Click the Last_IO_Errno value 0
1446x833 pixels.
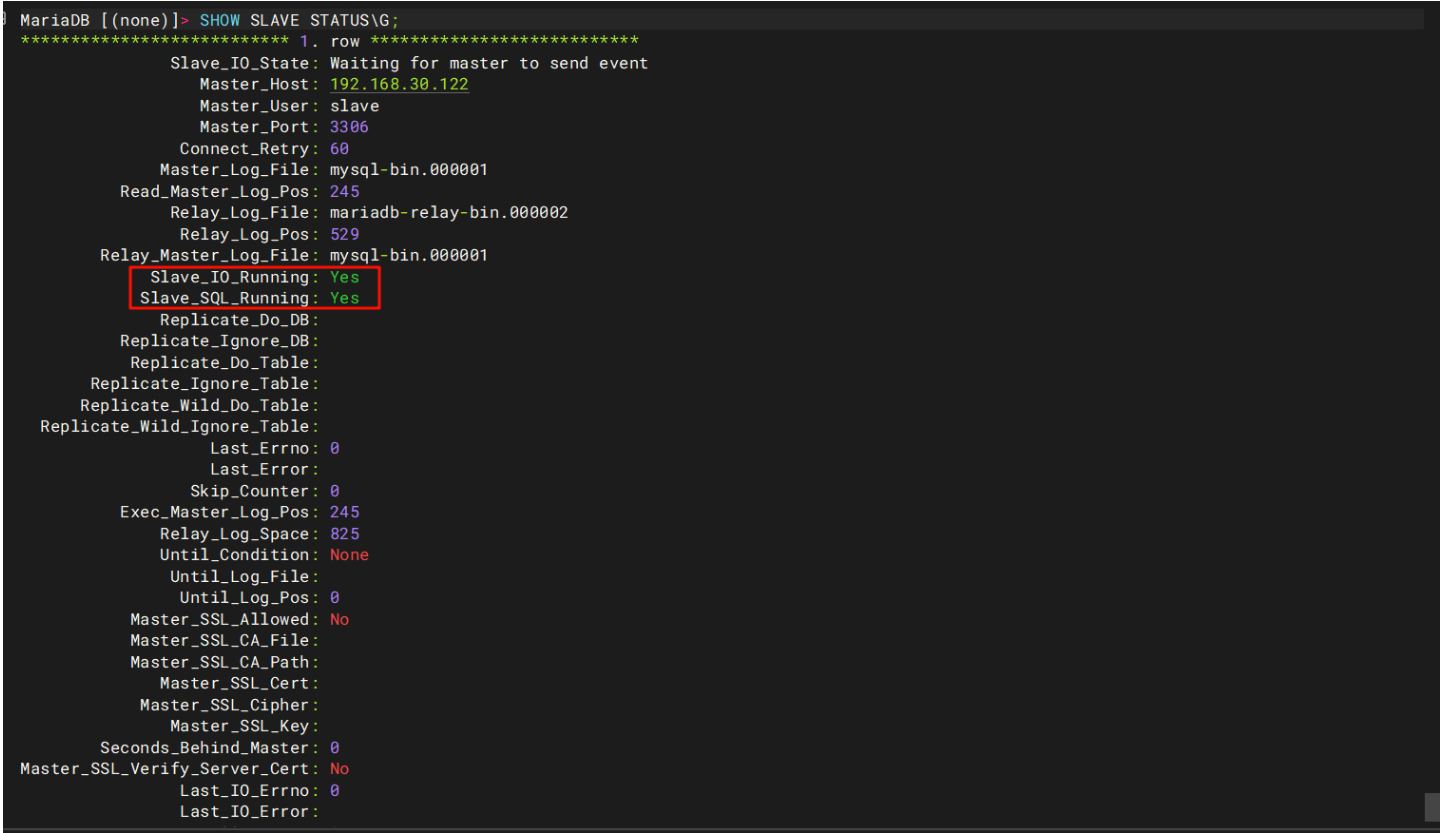(x=334, y=790)
